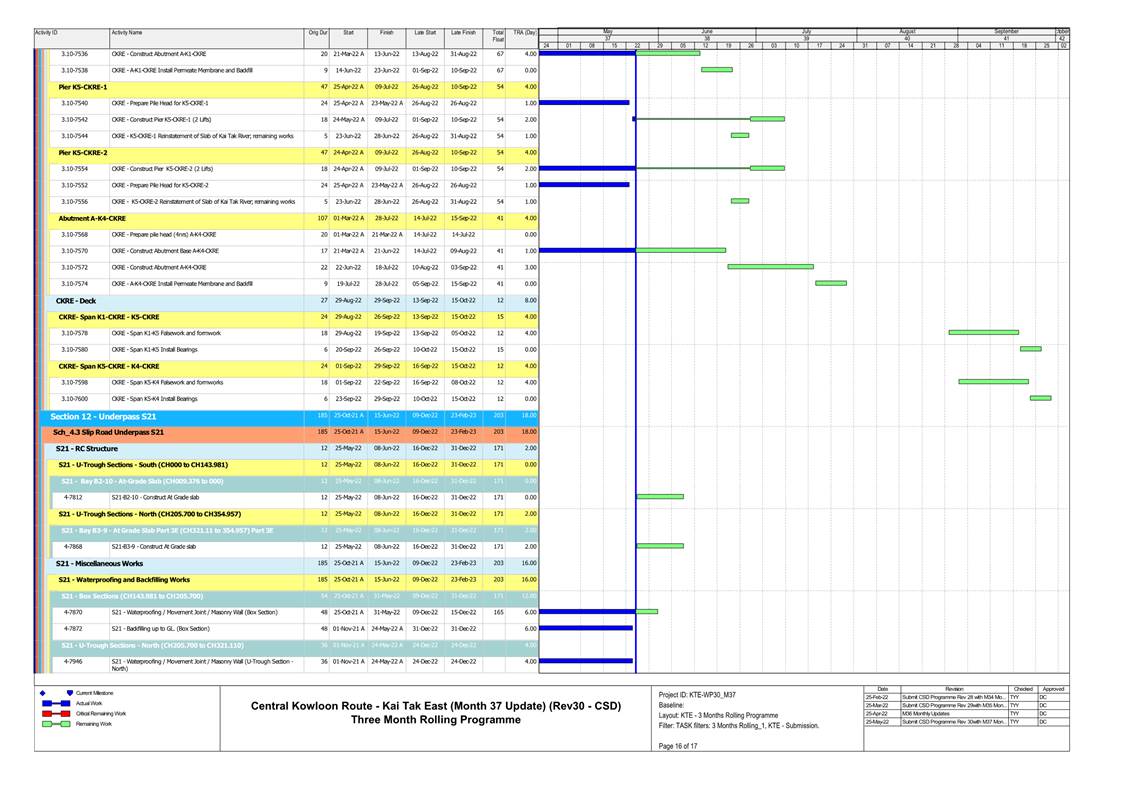Select the blue actual bar for activity 3.10-7540

(x=584, y=102)
